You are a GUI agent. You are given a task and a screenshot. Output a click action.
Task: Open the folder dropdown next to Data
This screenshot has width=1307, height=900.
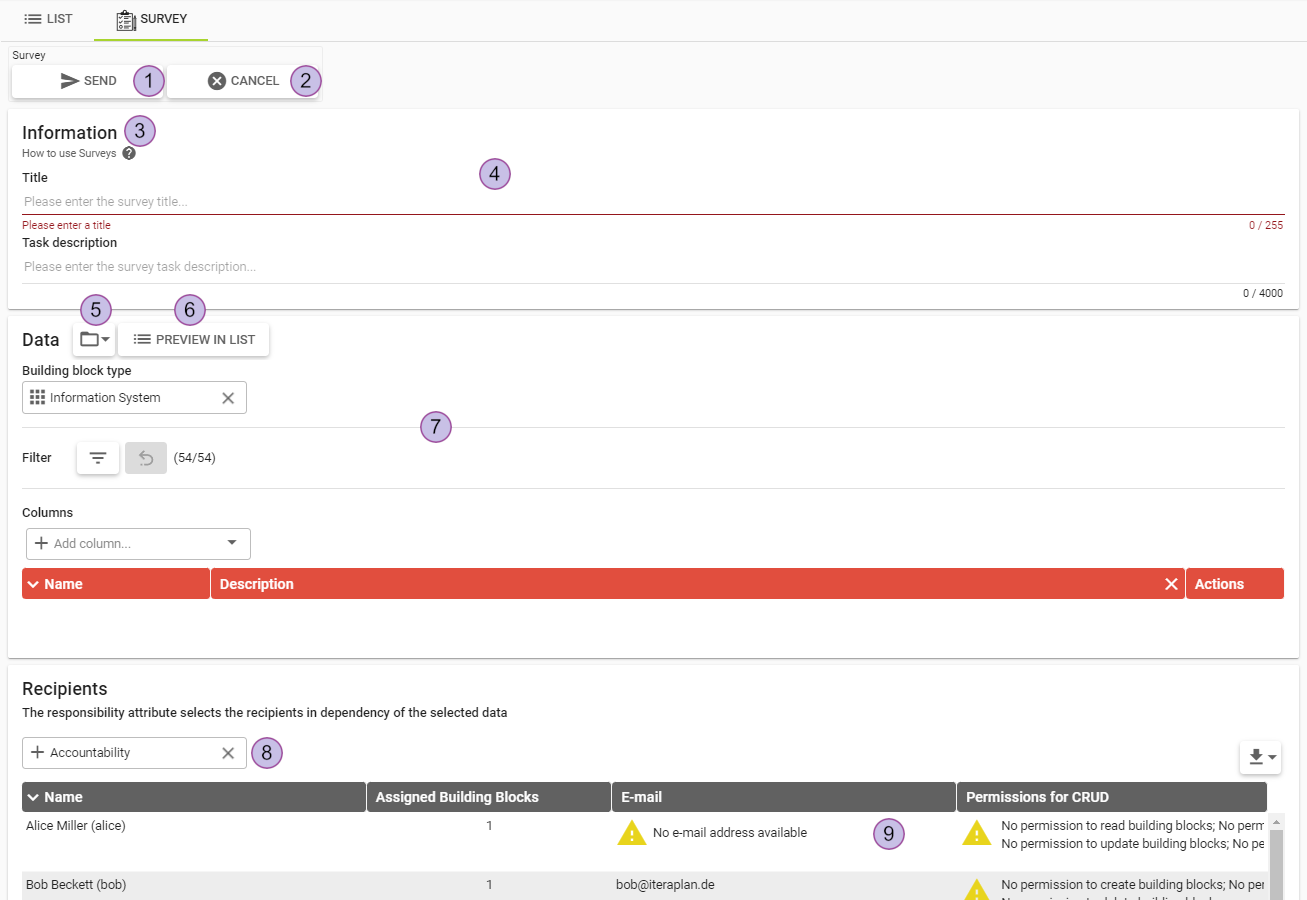[94, 340]
